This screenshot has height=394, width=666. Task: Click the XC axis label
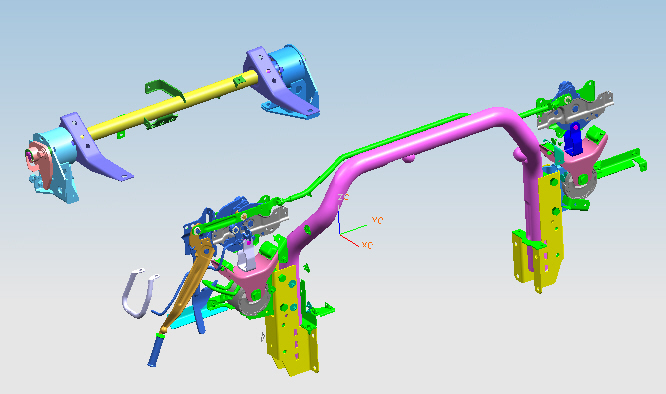pos(367,245)
